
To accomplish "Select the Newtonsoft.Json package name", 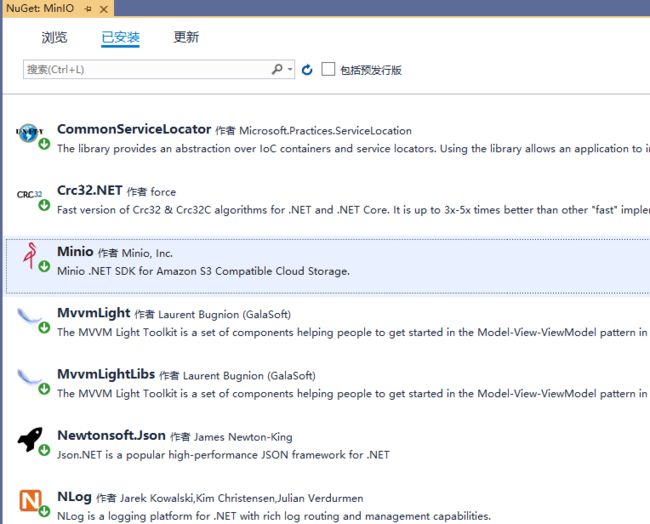I will pos(112,435).
